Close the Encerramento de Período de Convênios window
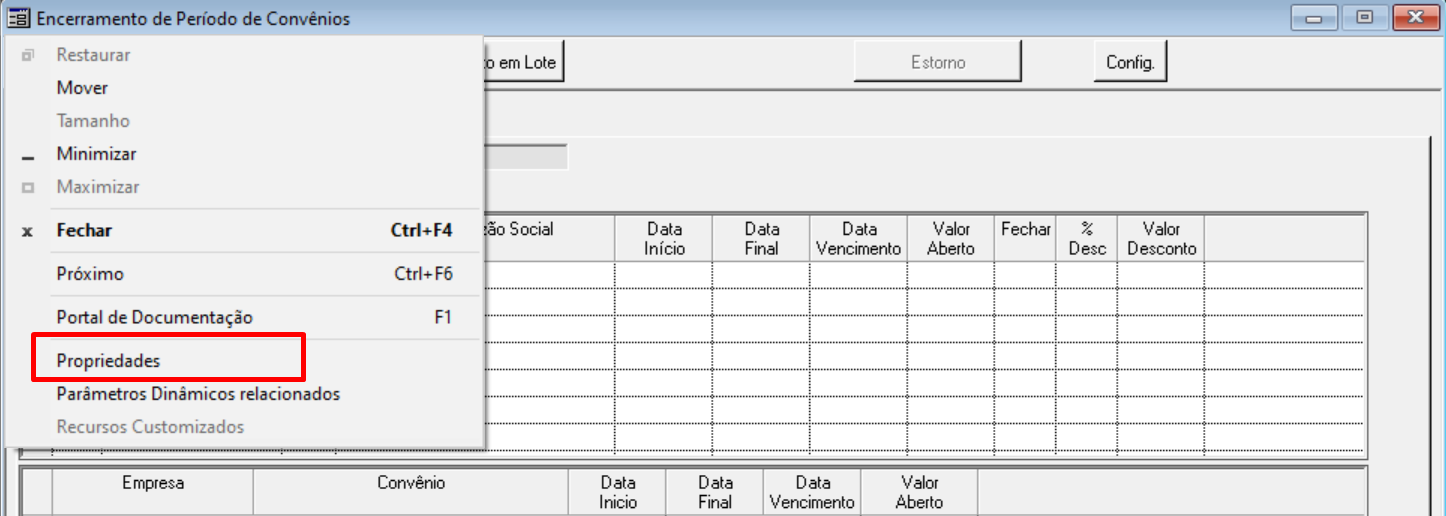The image size is (1446, 516). click(1415, 17)
